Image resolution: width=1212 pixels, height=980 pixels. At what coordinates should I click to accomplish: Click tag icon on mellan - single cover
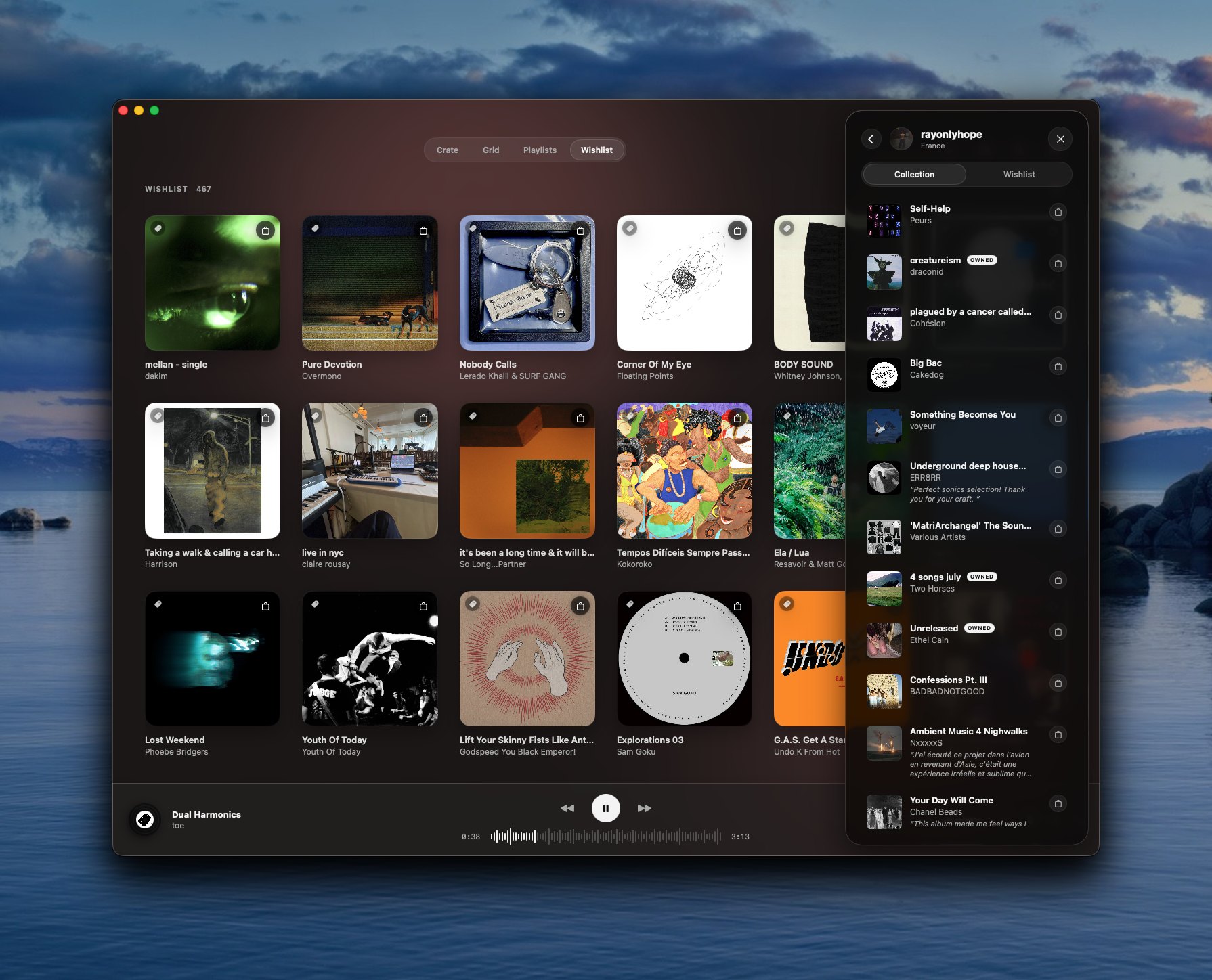pos(158,229)
